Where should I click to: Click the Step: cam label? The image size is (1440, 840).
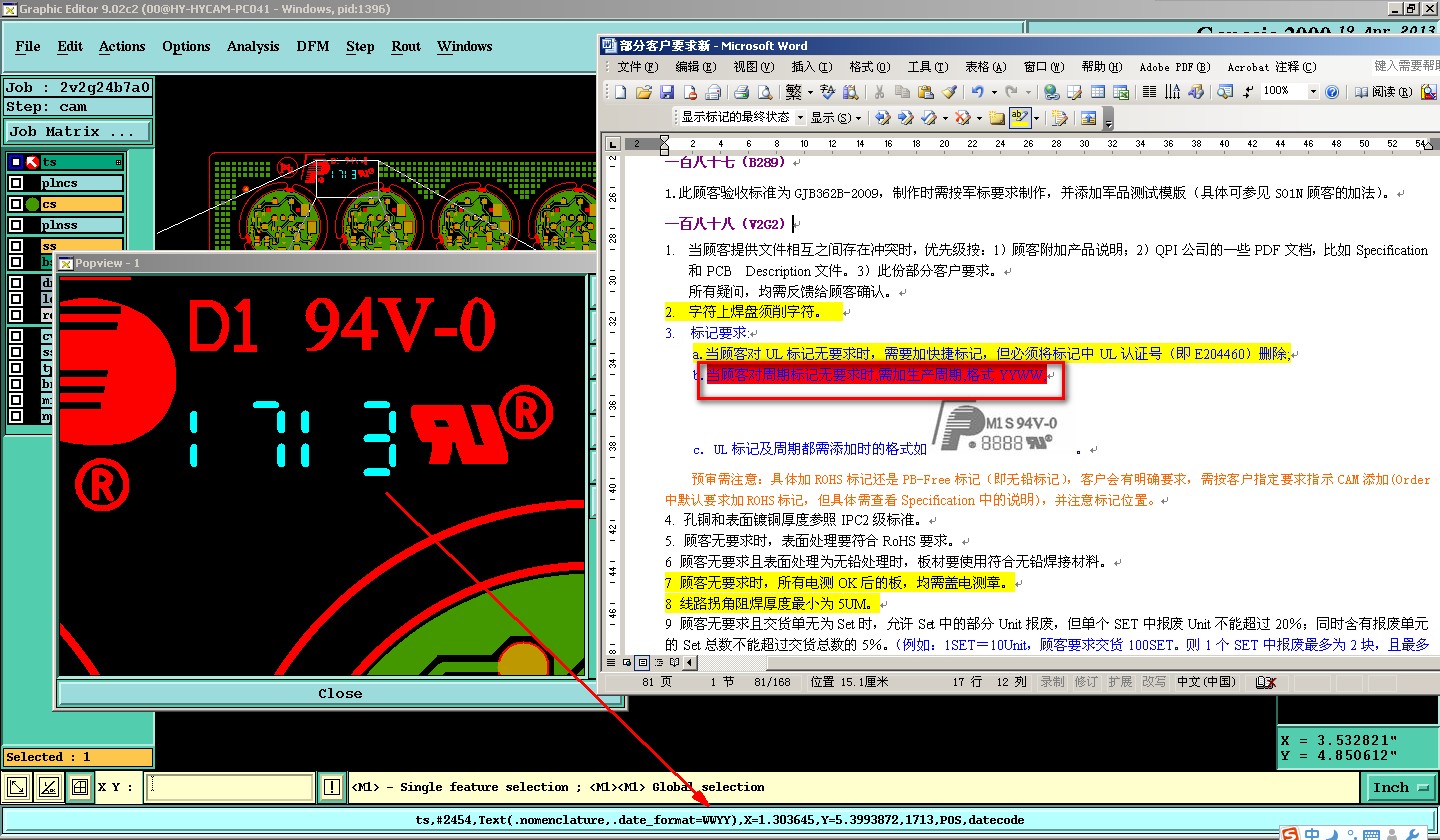point(78,107)
